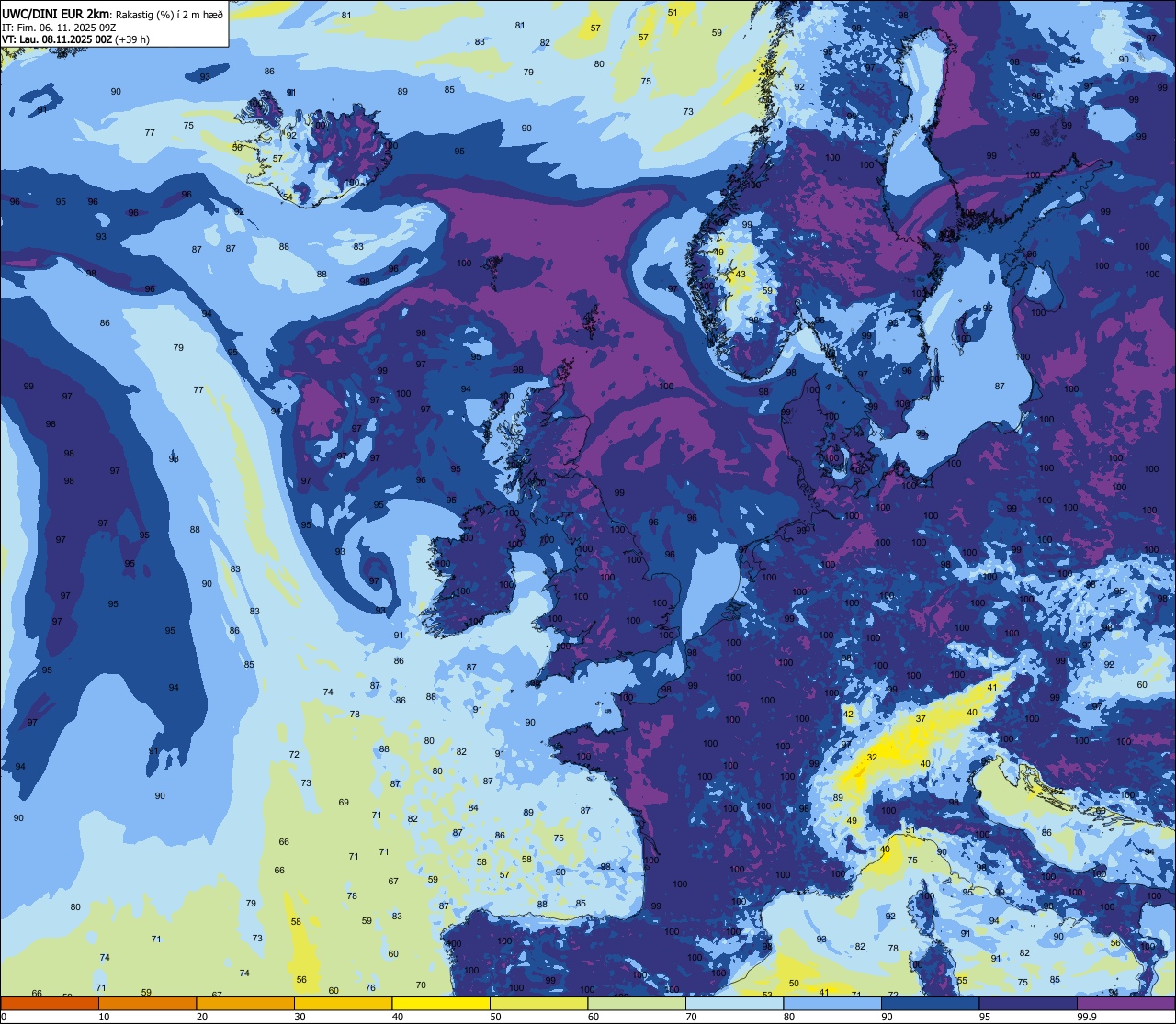The image size is (1176, 1024).
Task: Click the 'IT: Fim. 06. 11. 2025 09Z' line
Action: (x=59, y=27)
